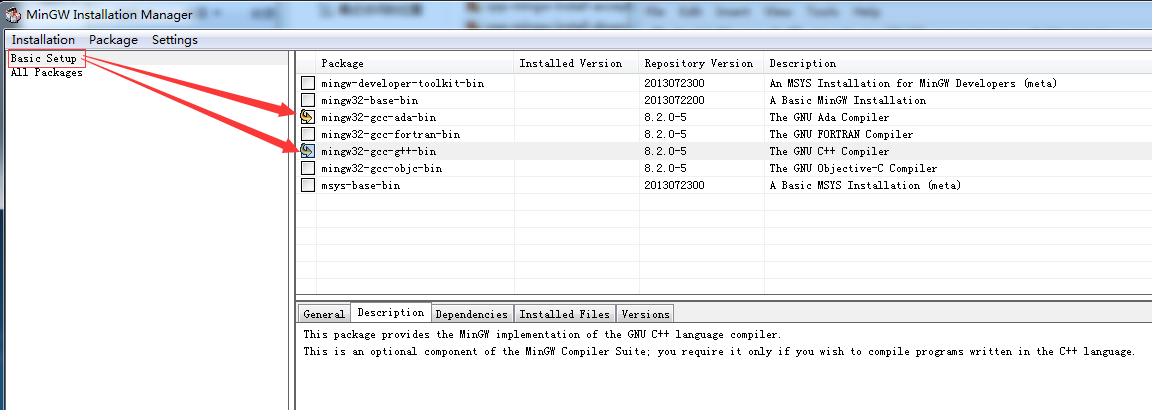1152x410 pixels.
Task: Open the Installation menu
Action: tap(43, 40)
